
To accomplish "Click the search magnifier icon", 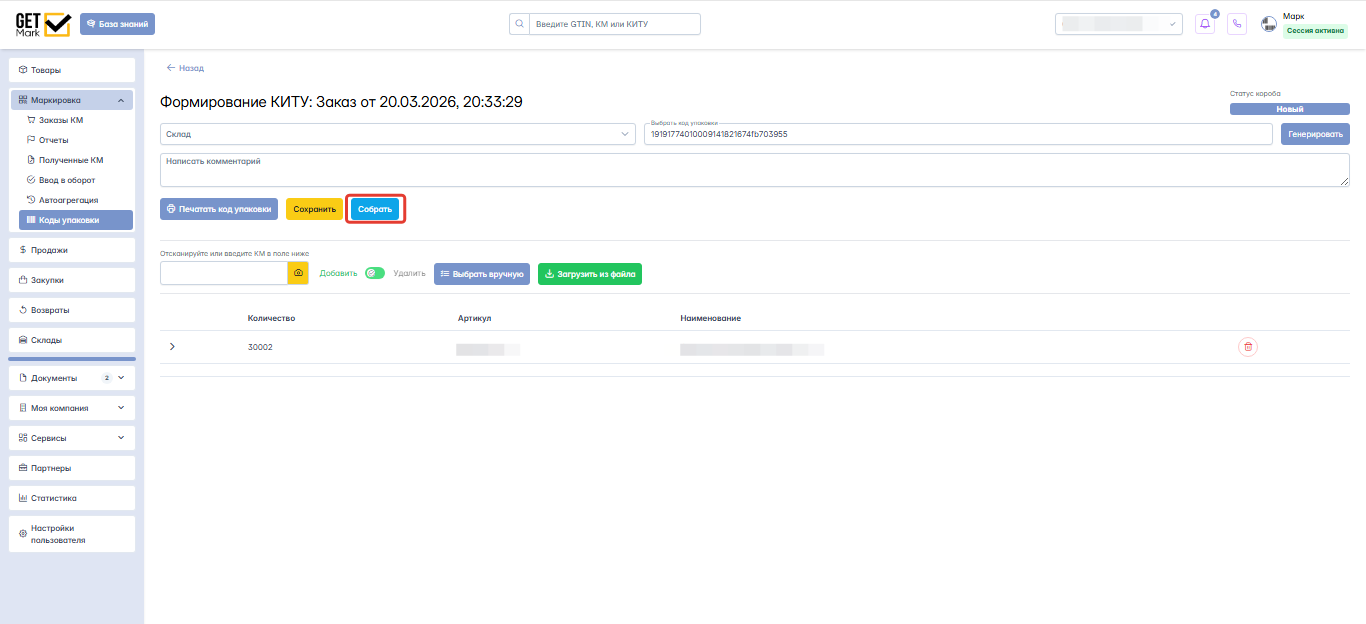I will (519, 23).
